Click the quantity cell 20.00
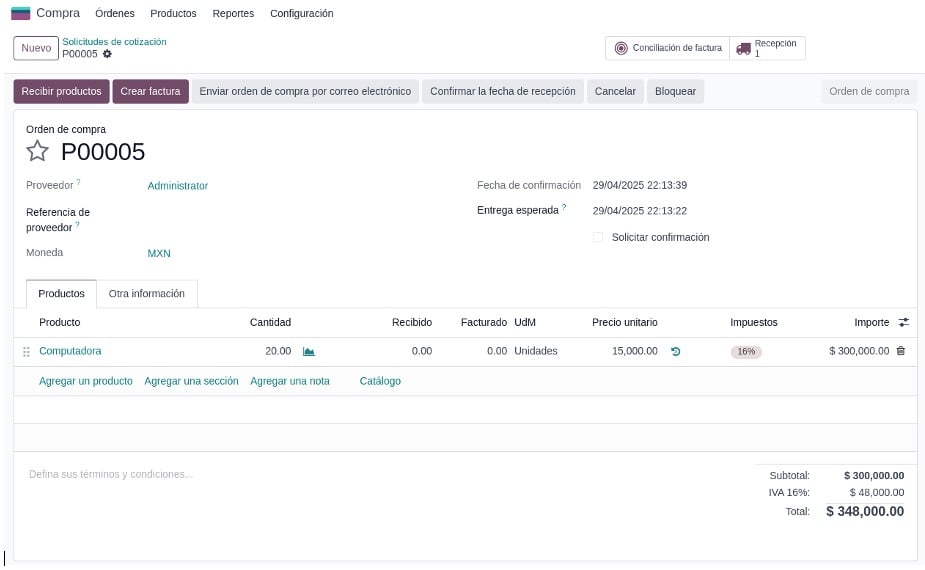 (278, 351)
